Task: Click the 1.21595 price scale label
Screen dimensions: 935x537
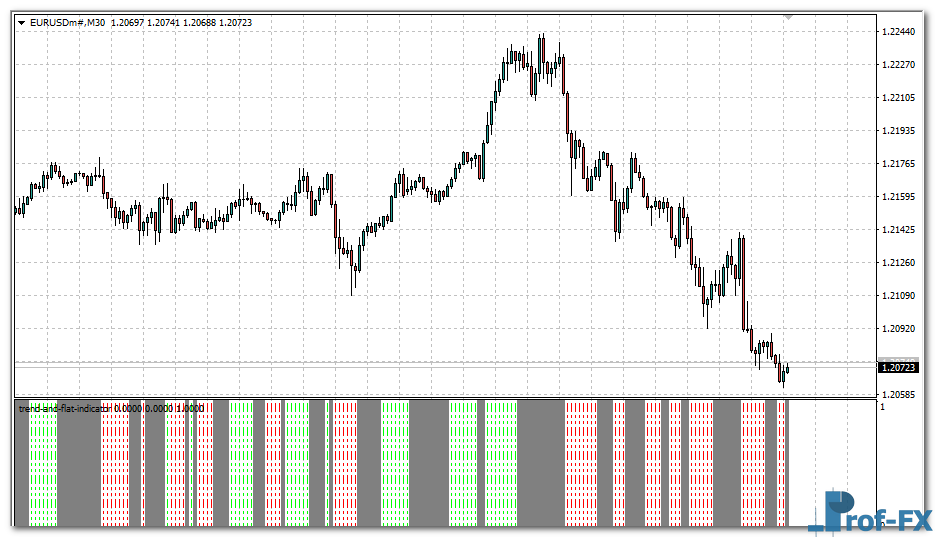Action: [899, 197]
